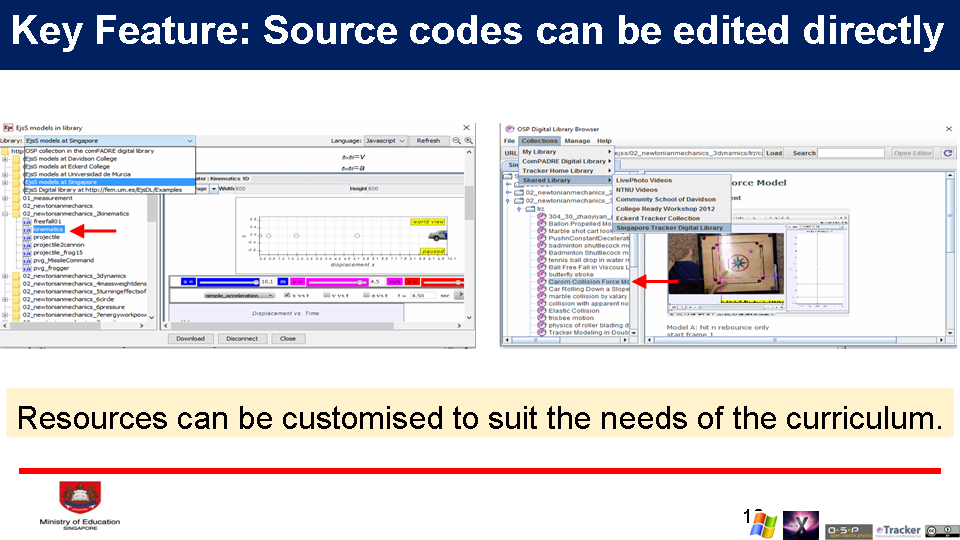Adjust the red acceleration slider
This screenshot has width=960, height=540.
click(443, 282)
